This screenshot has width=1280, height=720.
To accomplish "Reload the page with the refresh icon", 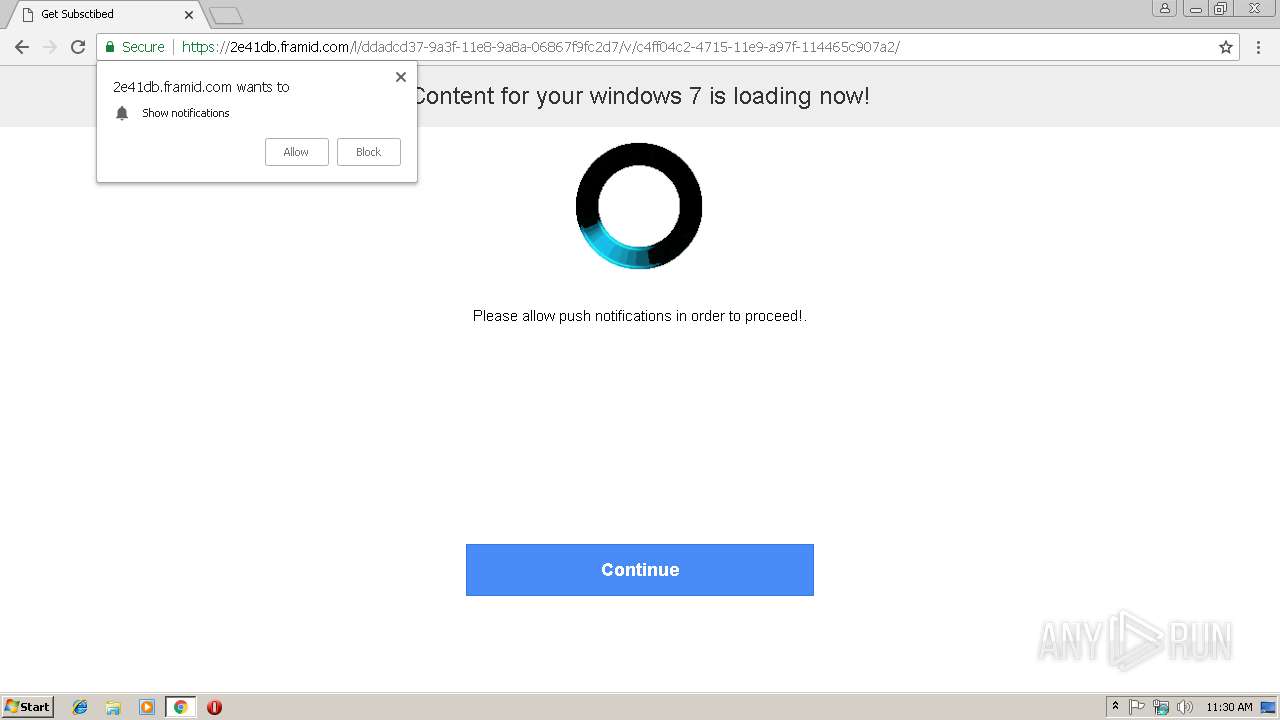I will [x=78, y=47].
